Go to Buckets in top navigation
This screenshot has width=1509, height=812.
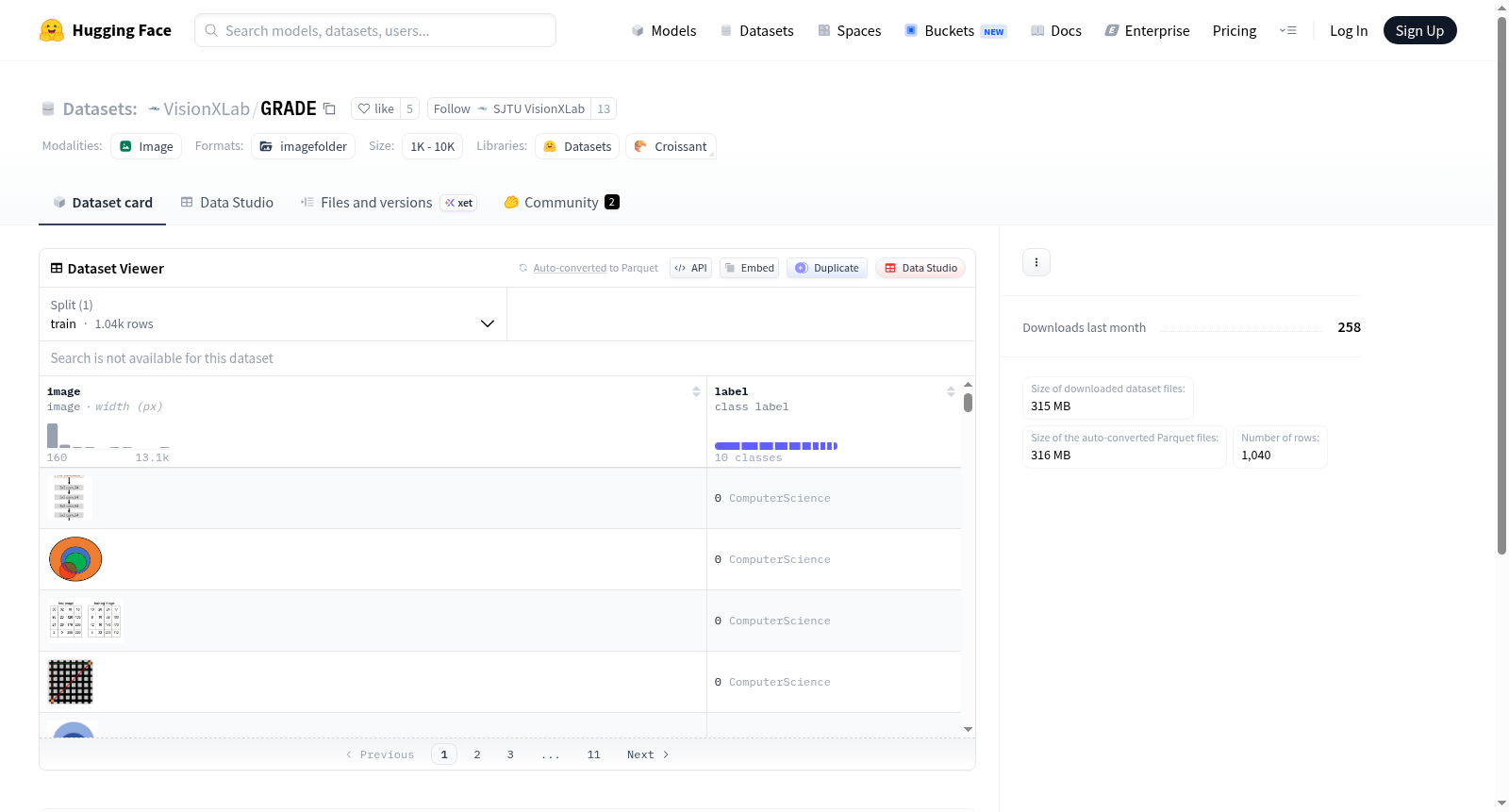(955, 31)
